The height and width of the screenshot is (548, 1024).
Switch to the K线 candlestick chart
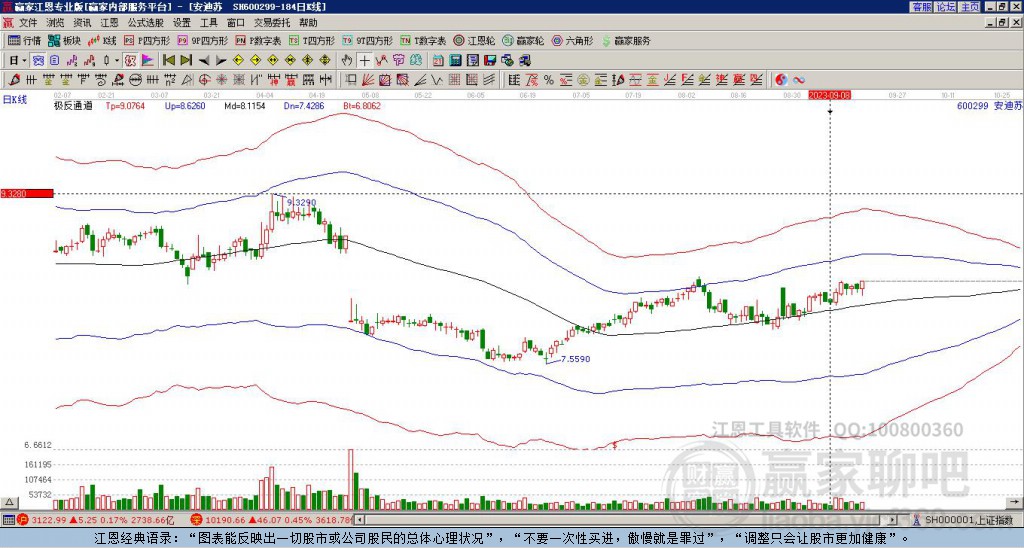tap(101, 40)
